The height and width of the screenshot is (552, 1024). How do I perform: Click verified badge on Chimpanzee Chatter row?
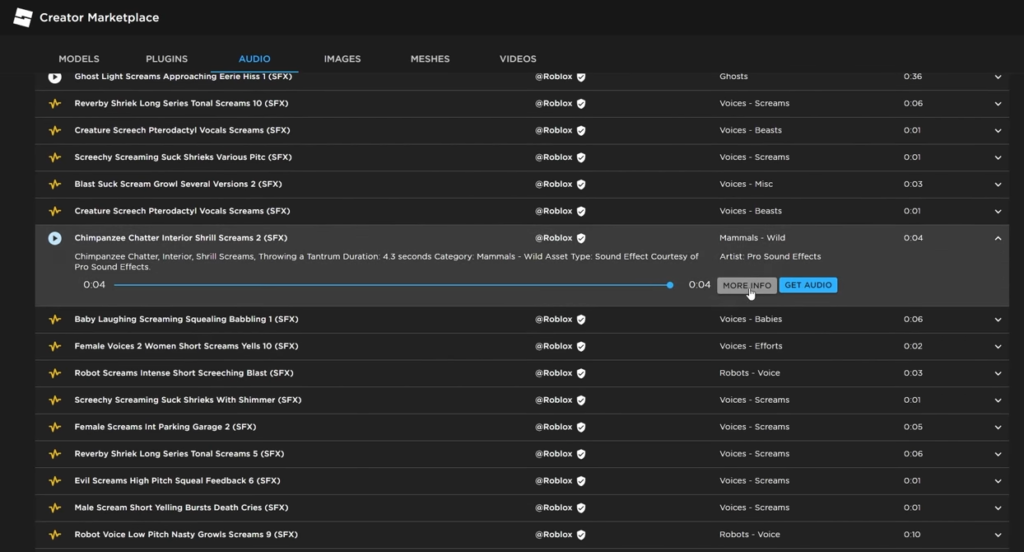581,238
